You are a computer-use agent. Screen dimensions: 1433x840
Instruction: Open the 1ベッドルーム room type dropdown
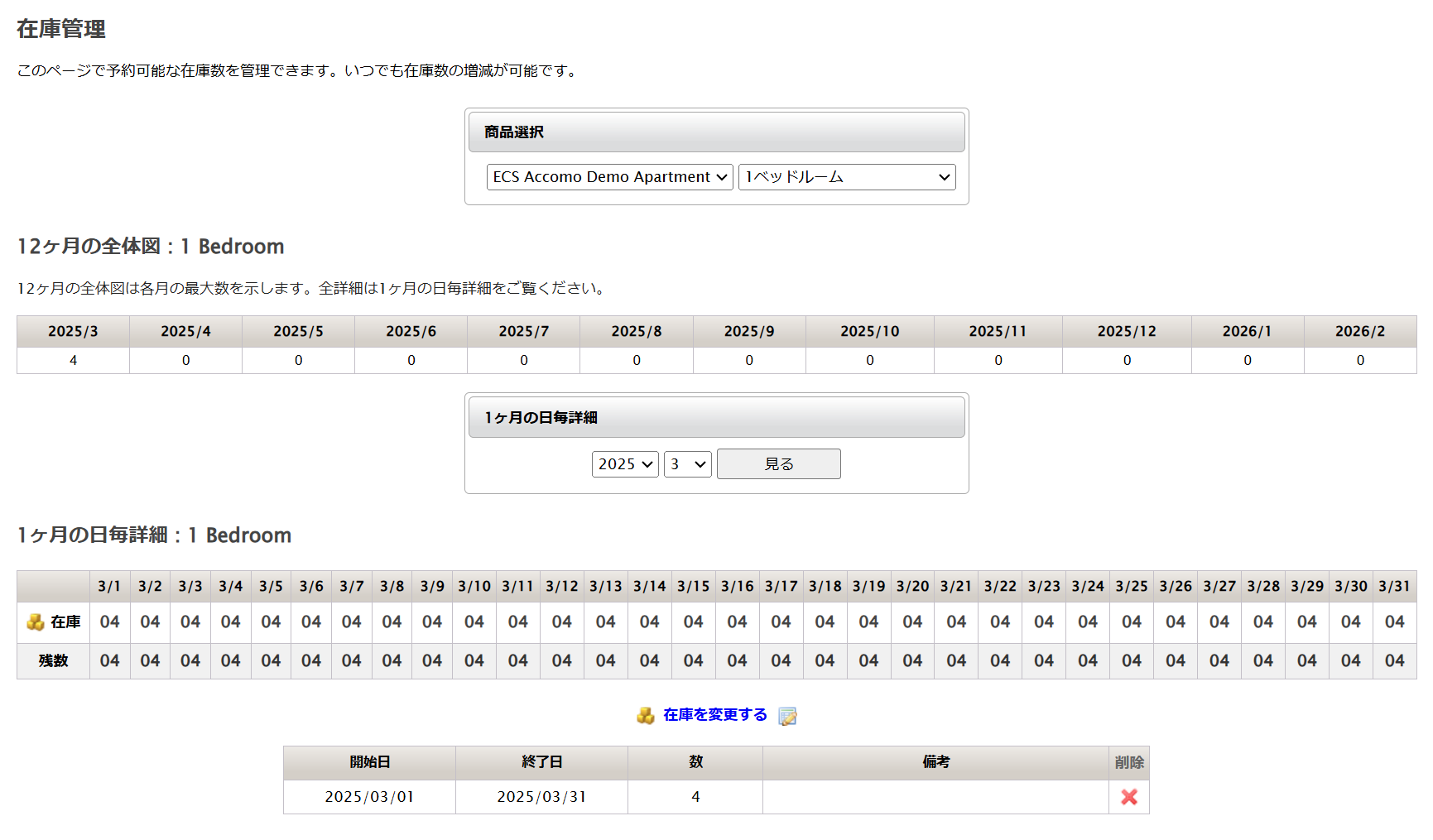(846, 176)
